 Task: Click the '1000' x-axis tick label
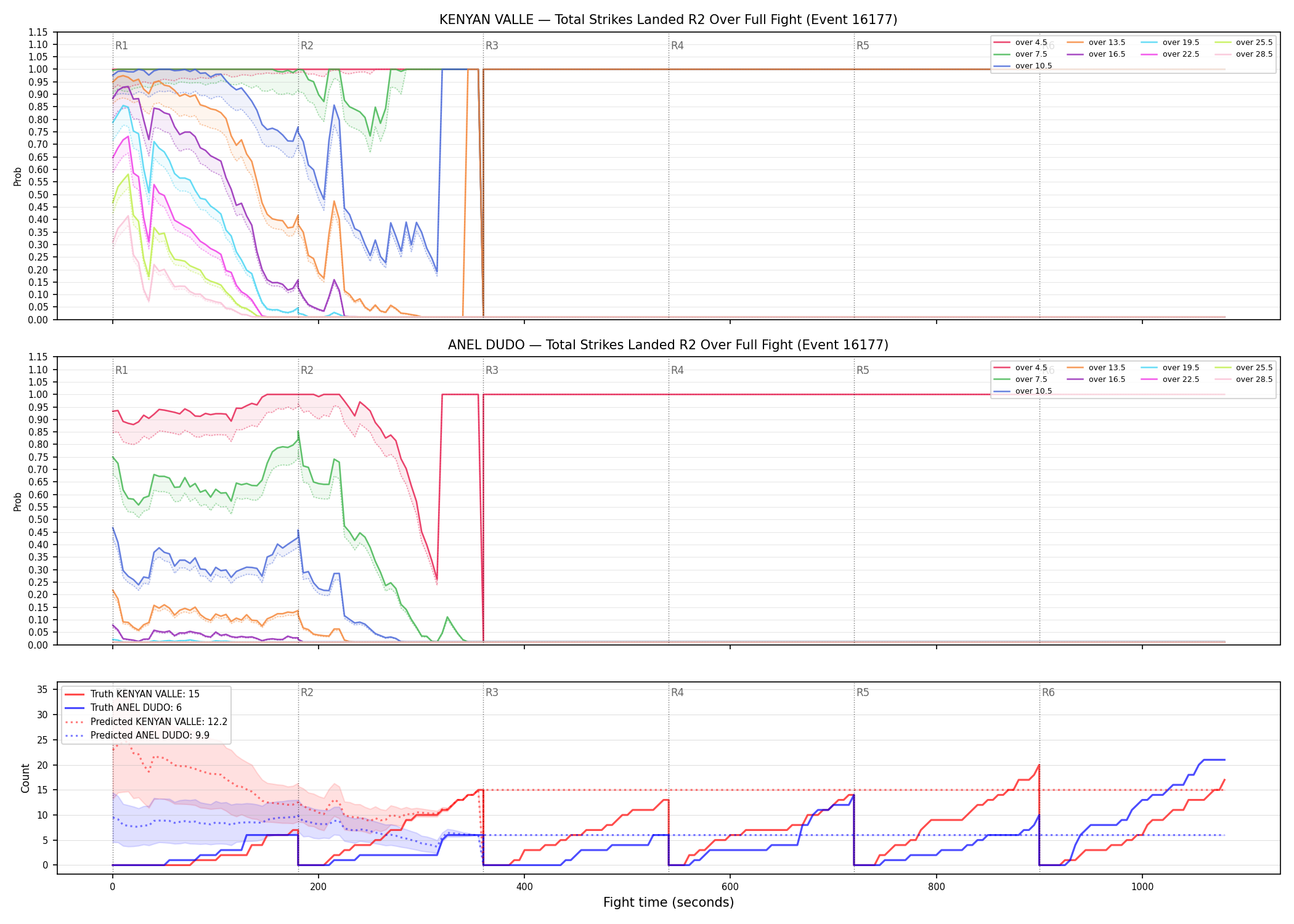[1142, 887]
